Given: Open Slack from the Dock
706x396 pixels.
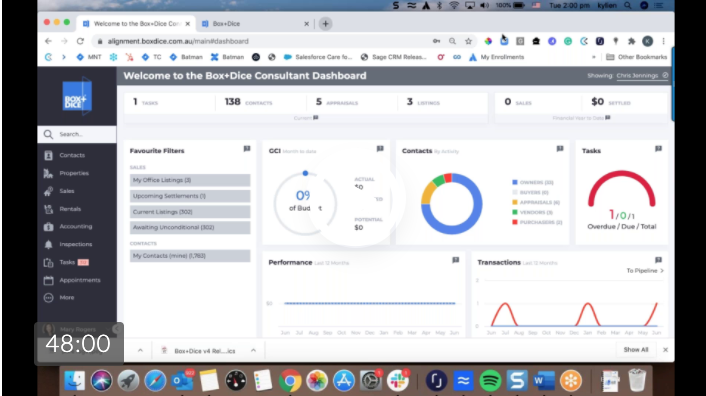Looking at the screenshot, I should pos(398,381).
